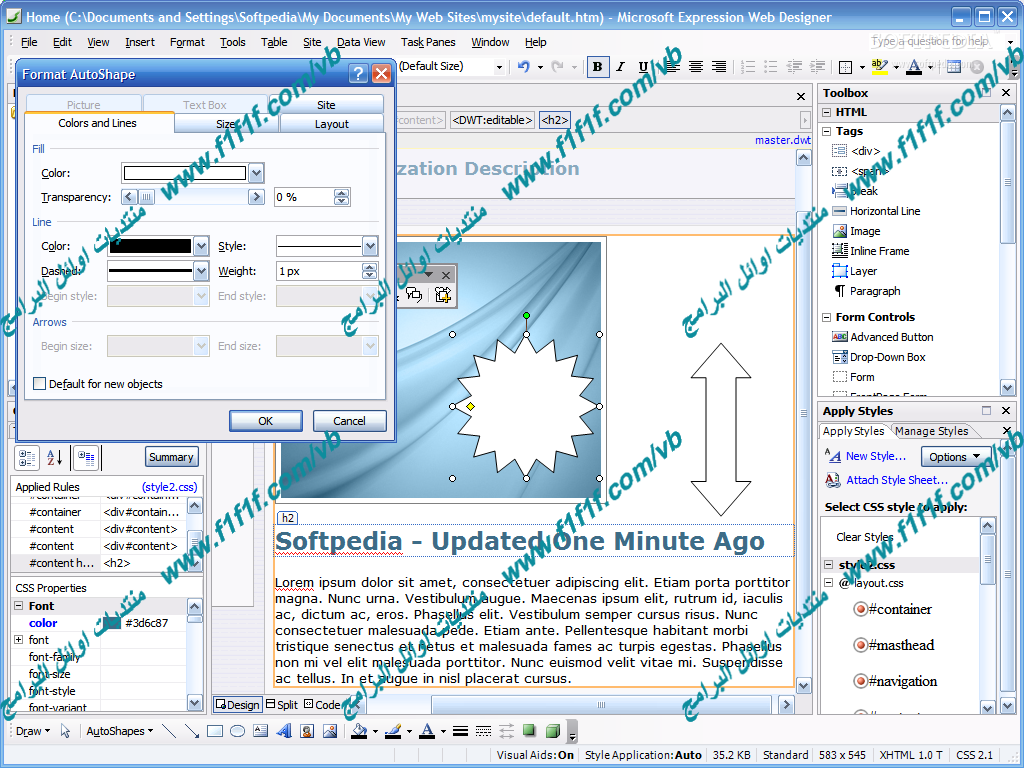Insert WordArt from the drawing toolbar
1024x768 pixels.
[284, 731]
